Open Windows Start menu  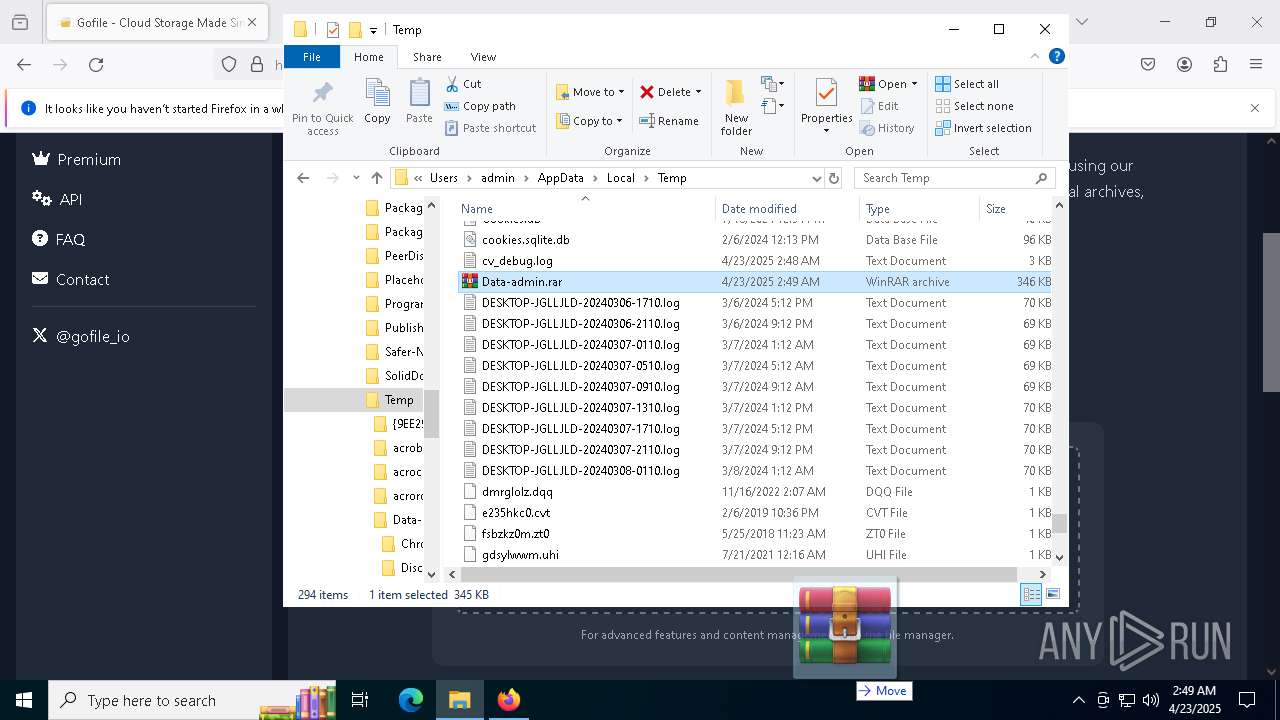point(24,700)
